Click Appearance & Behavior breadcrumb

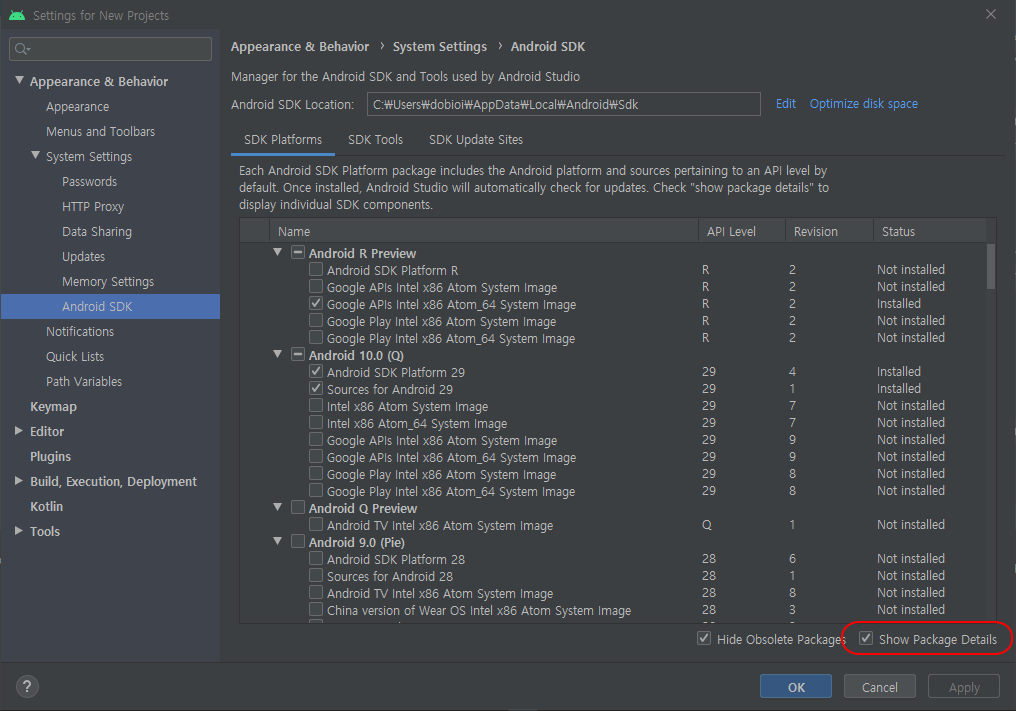click(x=299, y=47)
